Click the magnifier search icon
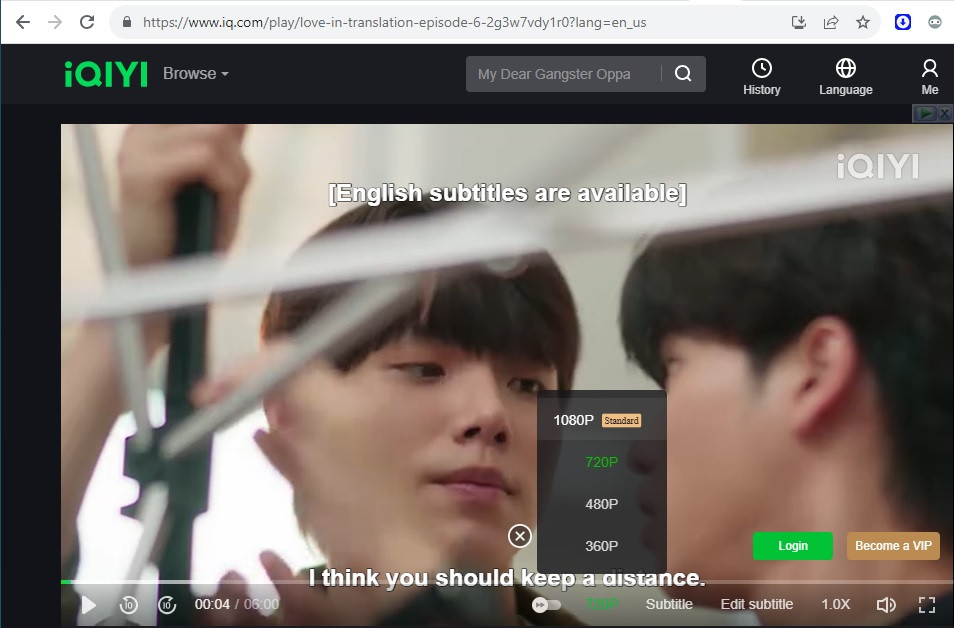The width and height of the screenshot is (954, 628). coord(683,74)
